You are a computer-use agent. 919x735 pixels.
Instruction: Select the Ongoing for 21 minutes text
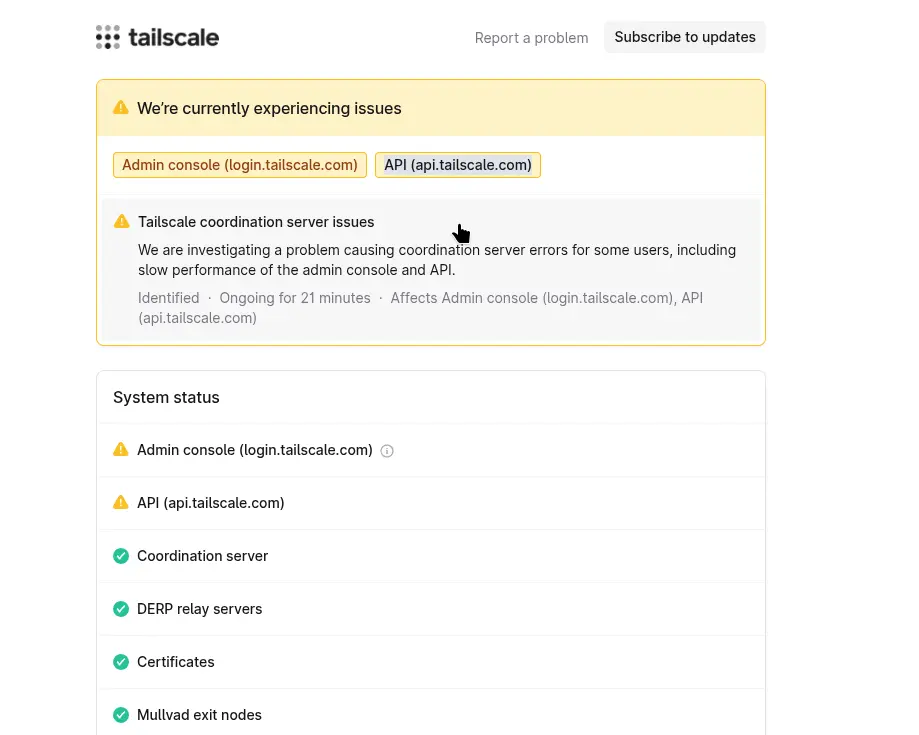[x=294, y=297]
